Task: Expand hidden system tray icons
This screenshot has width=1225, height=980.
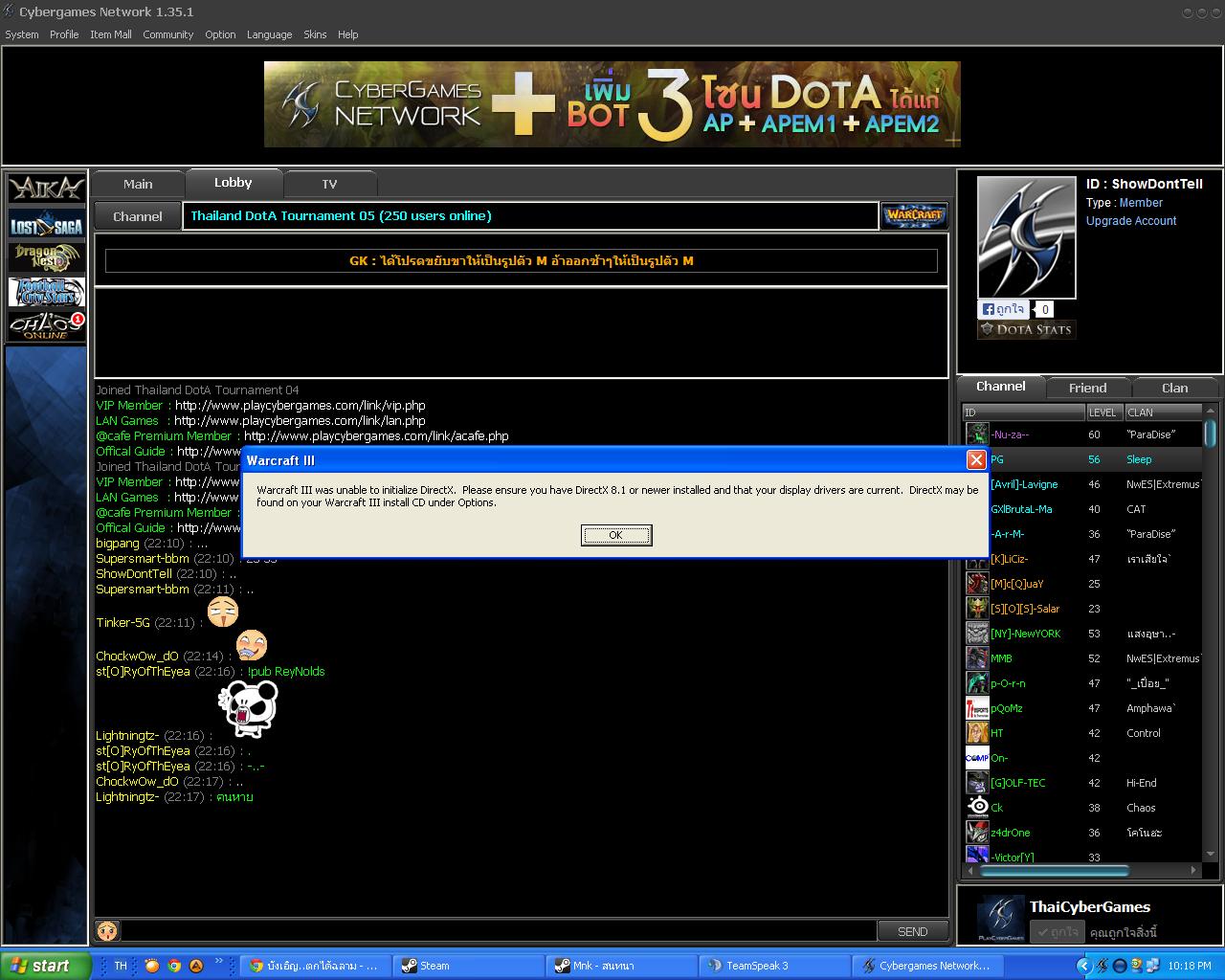Action: pos(1083,966)
